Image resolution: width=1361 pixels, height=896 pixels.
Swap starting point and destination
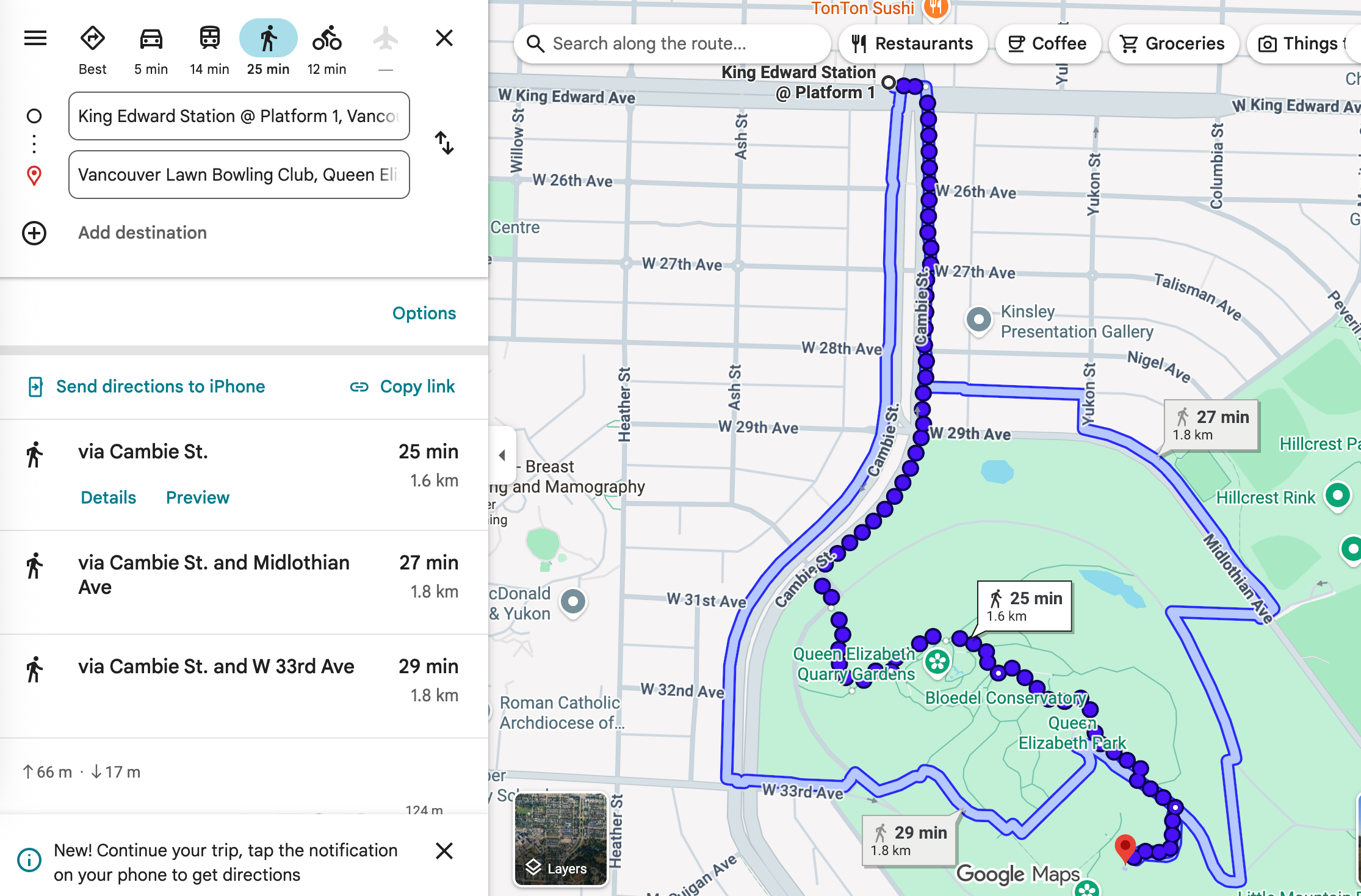444,143
